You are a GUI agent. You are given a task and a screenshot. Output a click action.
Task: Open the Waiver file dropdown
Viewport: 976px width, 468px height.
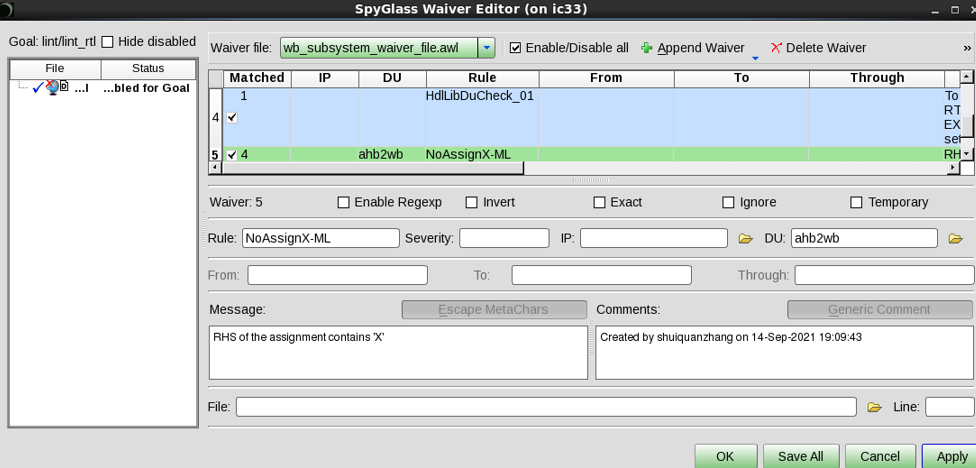tap(487, 48)
